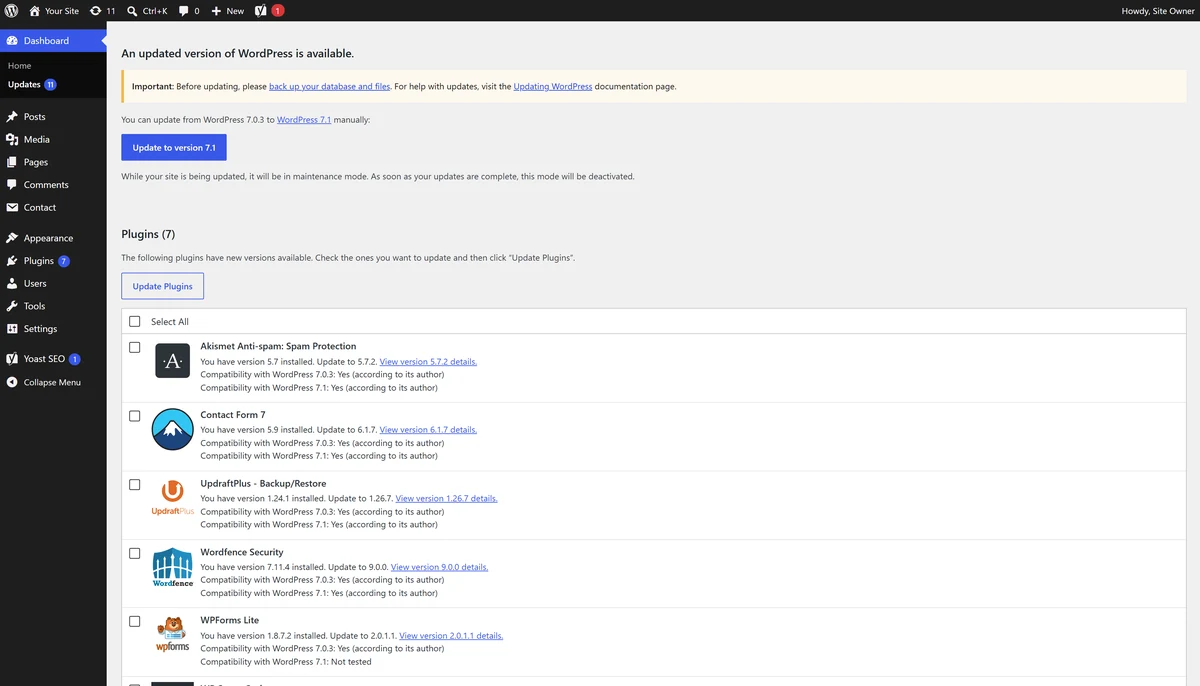Open the Updating WordPress documentation link
The height and width of the screenshot is (686, 1200).
(553, 87)
